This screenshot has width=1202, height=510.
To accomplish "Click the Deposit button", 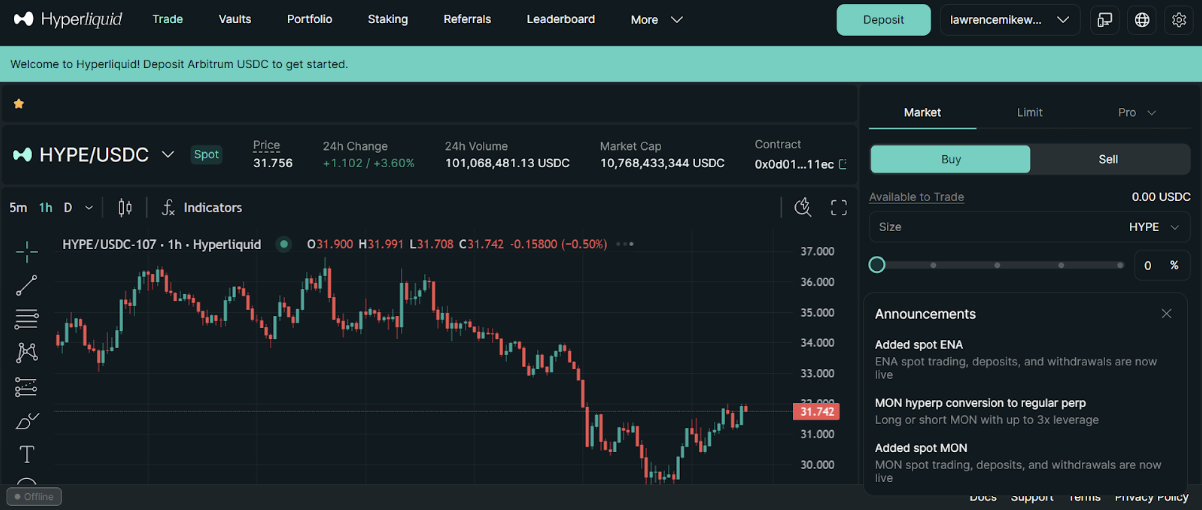I will click(883, 20).
